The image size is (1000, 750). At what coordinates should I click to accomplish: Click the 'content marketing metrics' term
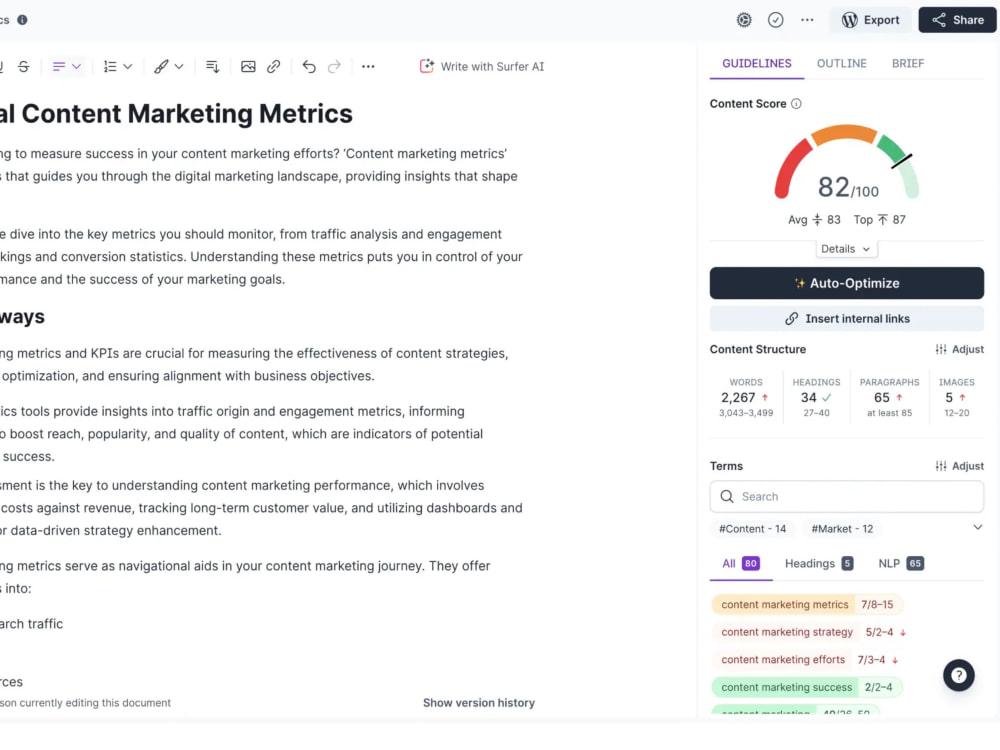coord(807,605)
